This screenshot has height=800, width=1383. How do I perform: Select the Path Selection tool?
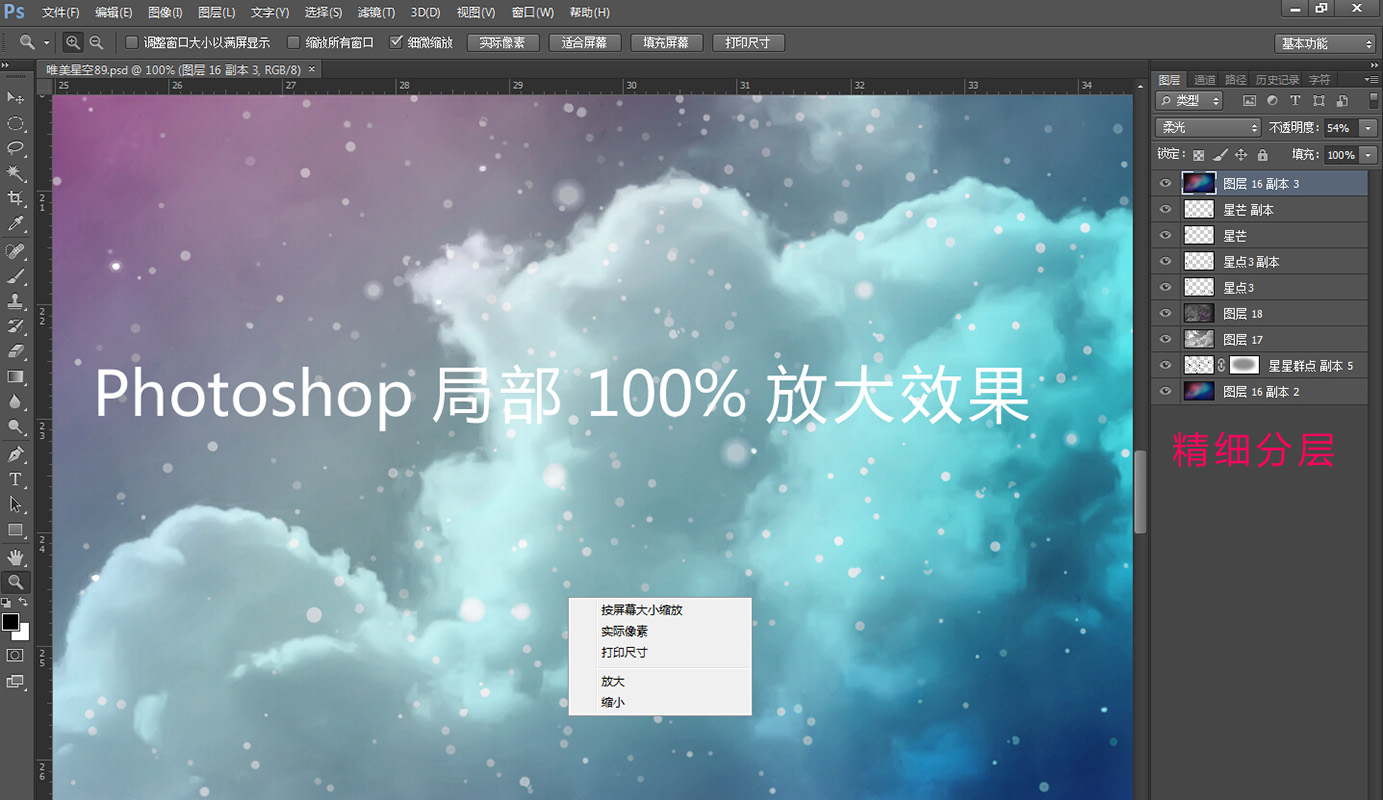coord(16,505)
